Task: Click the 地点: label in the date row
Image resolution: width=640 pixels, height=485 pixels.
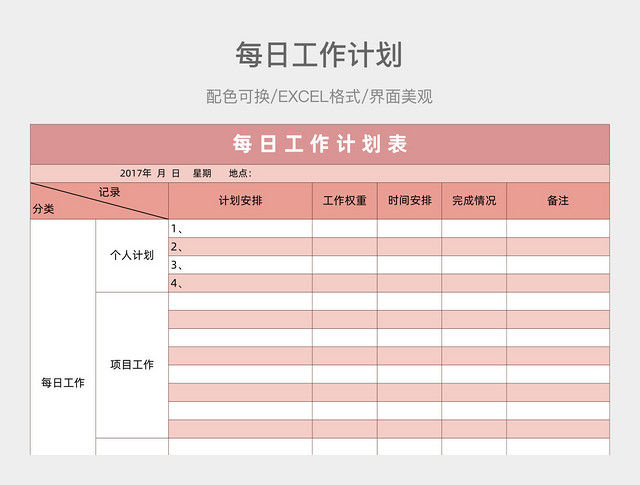Action: 240,174
